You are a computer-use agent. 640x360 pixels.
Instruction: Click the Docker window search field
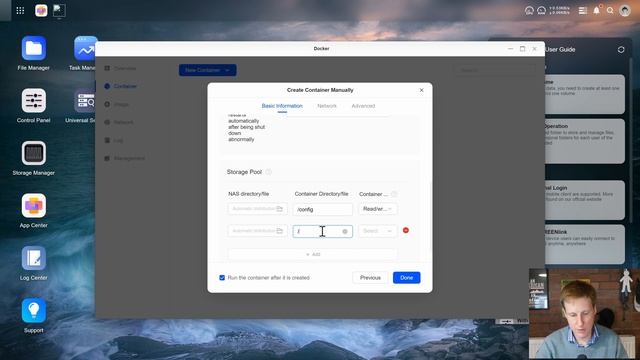[495, 70]
